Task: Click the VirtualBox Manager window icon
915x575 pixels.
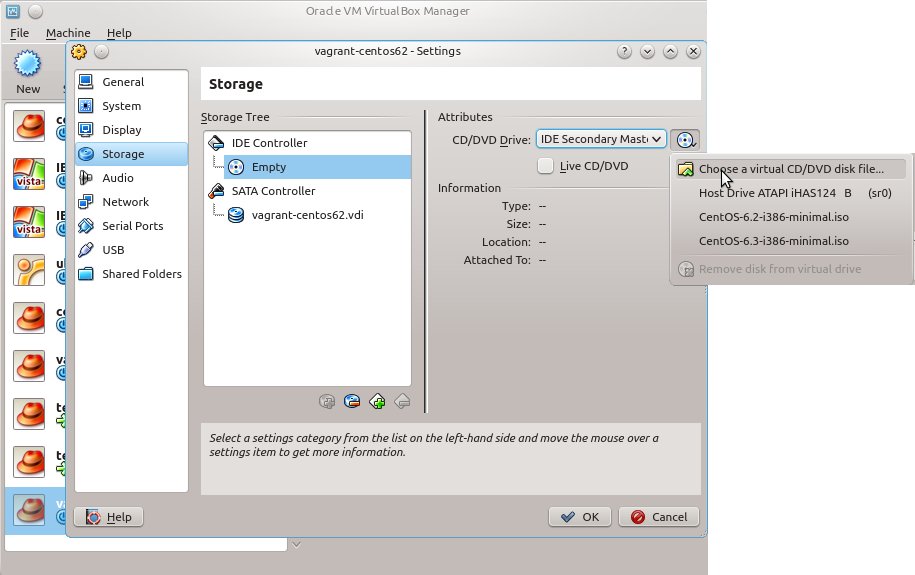Action: pos(12,11)
